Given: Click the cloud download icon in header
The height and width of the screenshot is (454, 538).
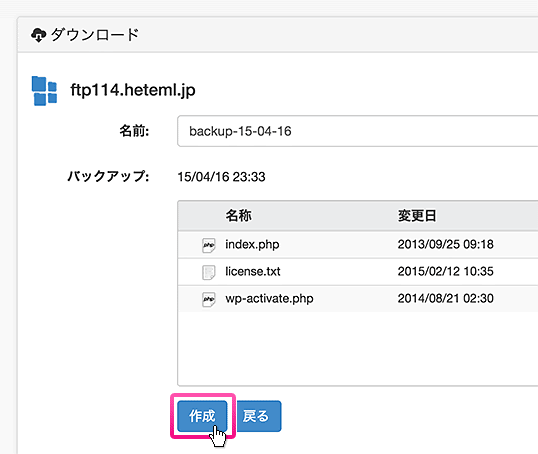Looking at the screenshot, I should click(x=38, y=35).
